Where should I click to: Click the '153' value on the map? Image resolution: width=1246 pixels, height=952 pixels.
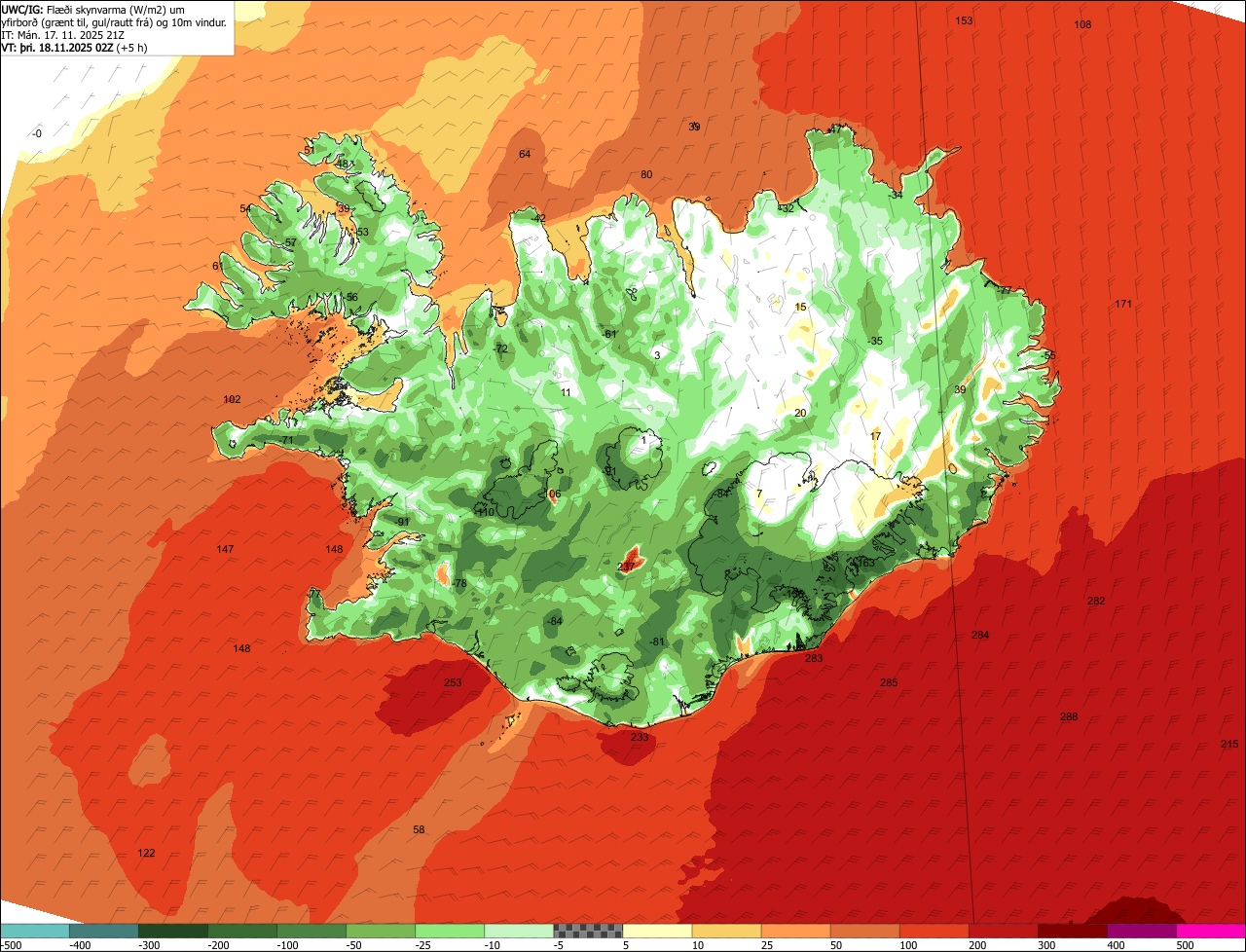click(x=964, y=20)
